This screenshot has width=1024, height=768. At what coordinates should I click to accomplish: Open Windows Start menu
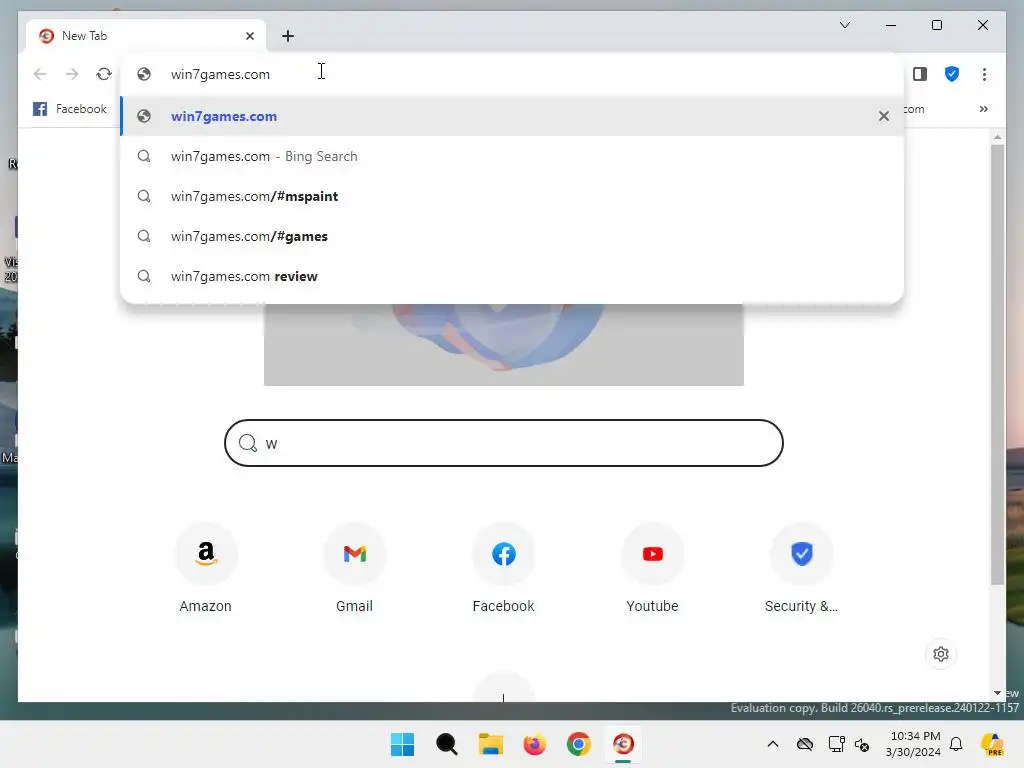(x=402, y=744)
